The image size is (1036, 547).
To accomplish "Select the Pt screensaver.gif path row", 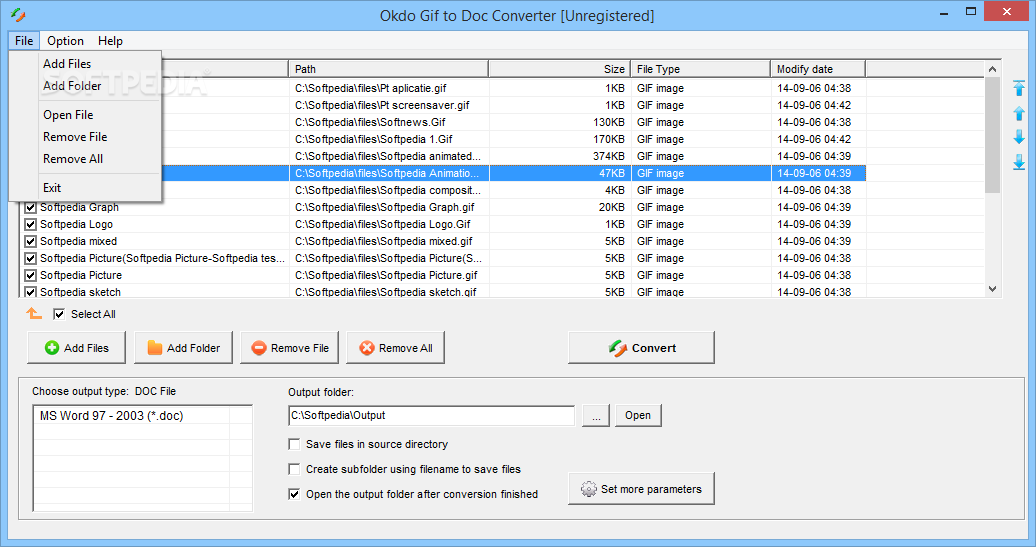I will (x=382, y=105).
